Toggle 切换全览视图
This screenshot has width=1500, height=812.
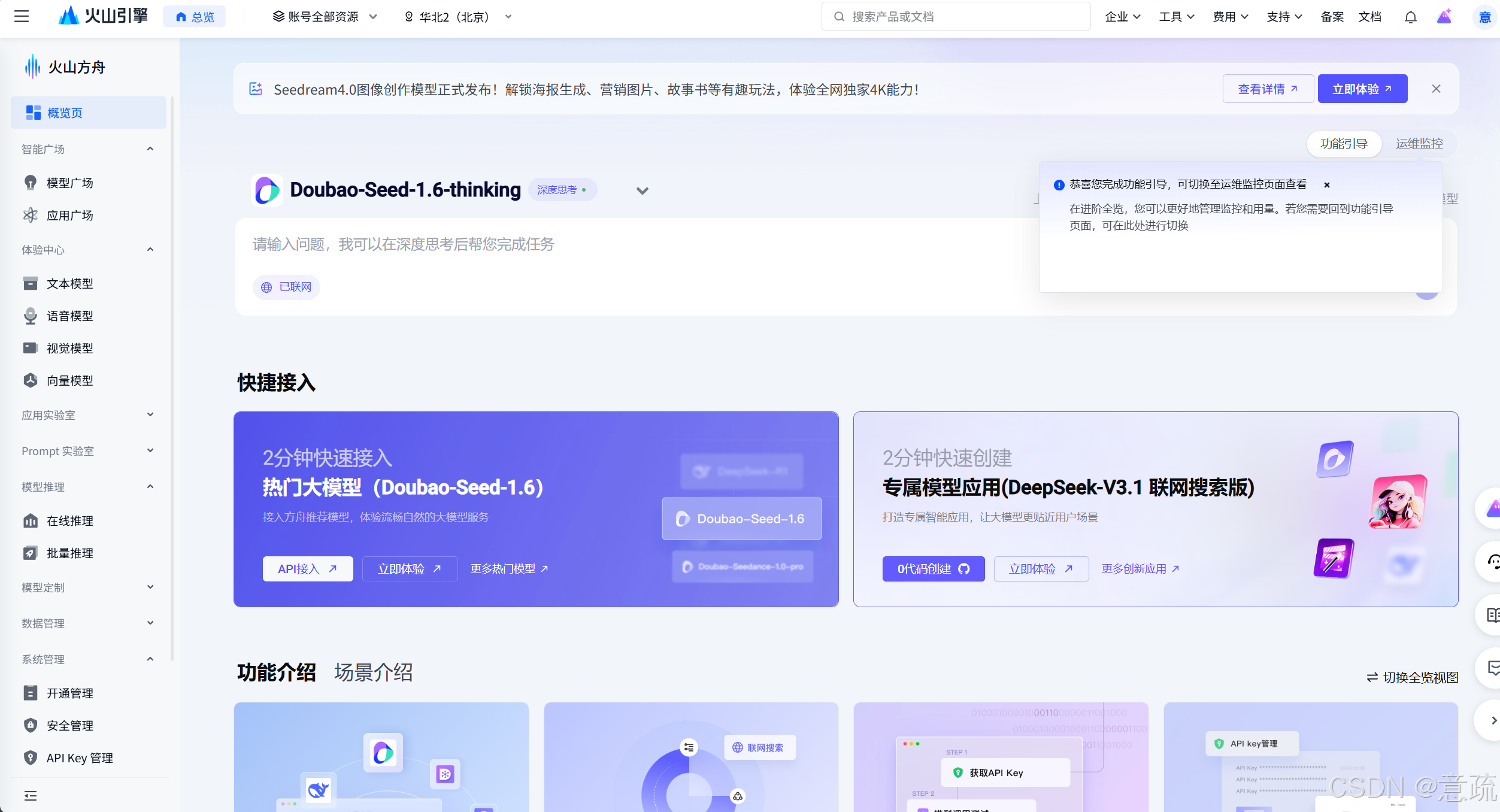[1412, 677]
